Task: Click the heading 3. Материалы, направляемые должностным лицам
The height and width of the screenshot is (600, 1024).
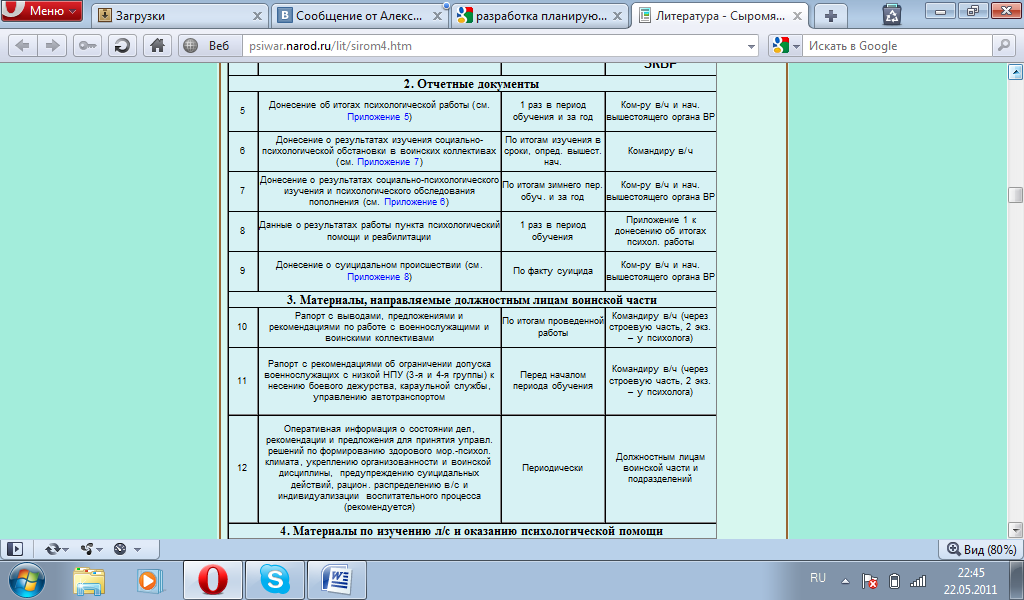Action: coord(472,300)
